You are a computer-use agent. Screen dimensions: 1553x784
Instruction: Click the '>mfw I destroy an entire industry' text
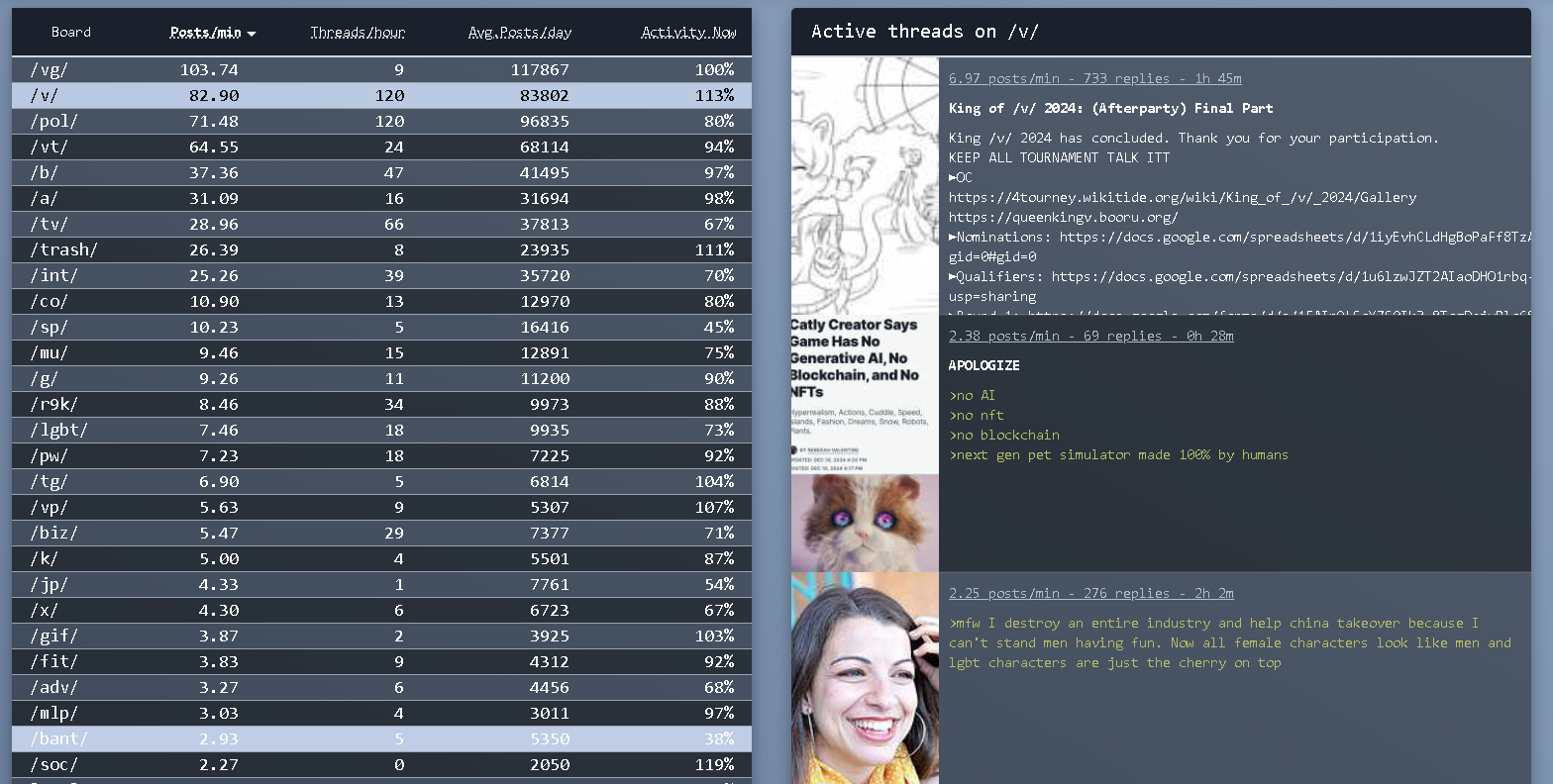(1230, 643)
